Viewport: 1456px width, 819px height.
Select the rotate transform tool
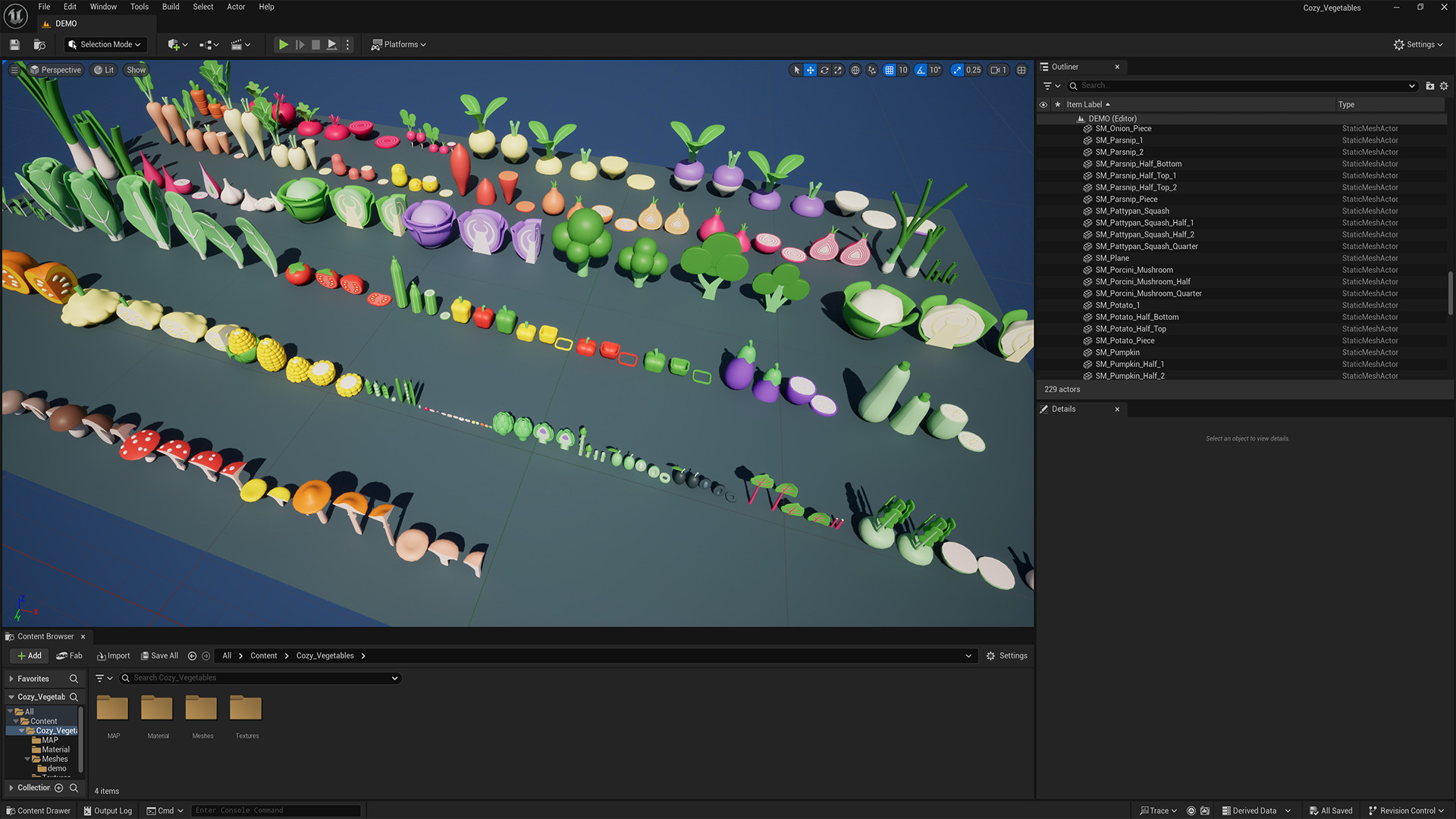[x=824, y=70]
